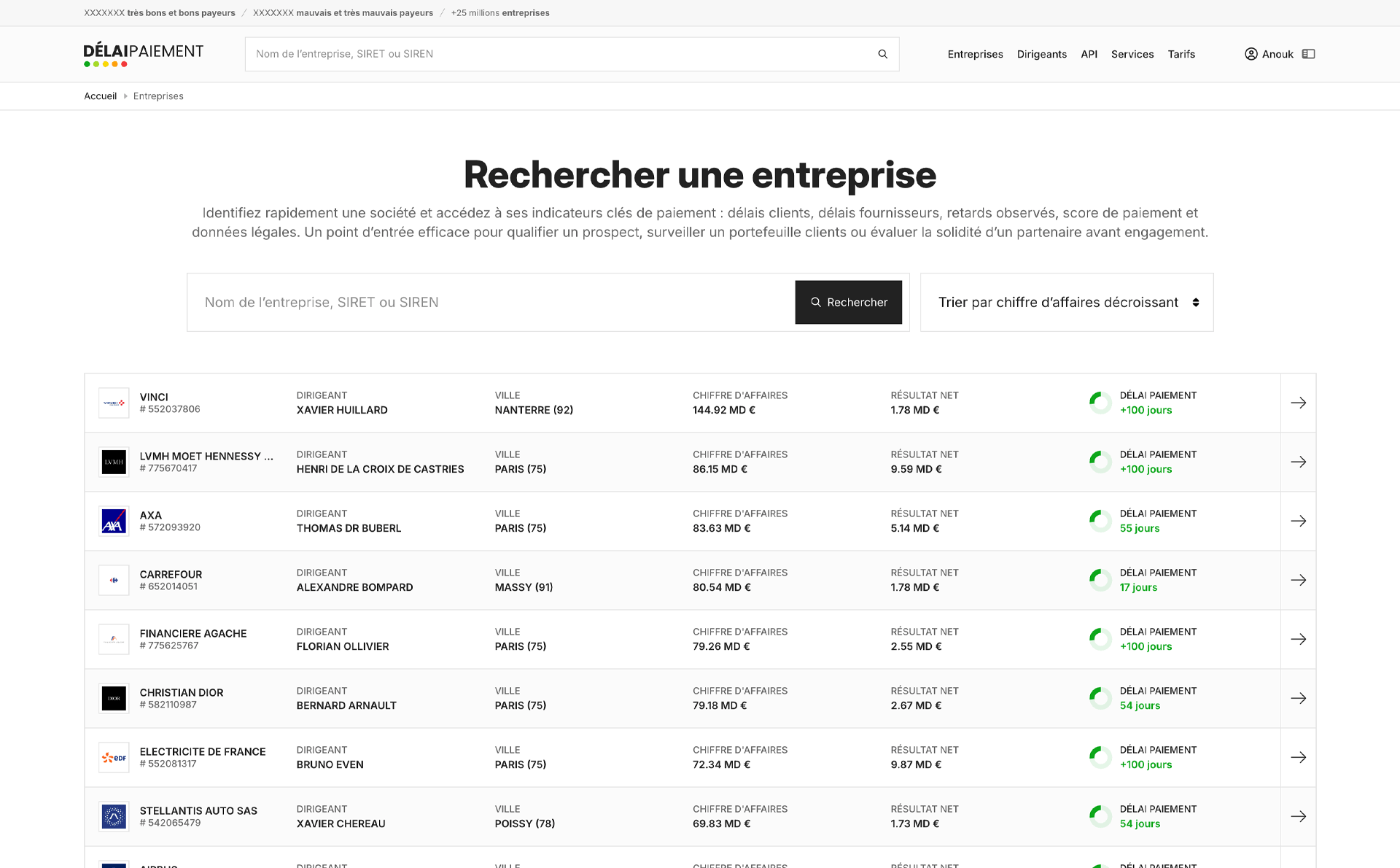The image size is (1400, 868).
Task: Click the AXA payment delay gauge icon
Action: pyautogui.click(x=1100, y=521)
